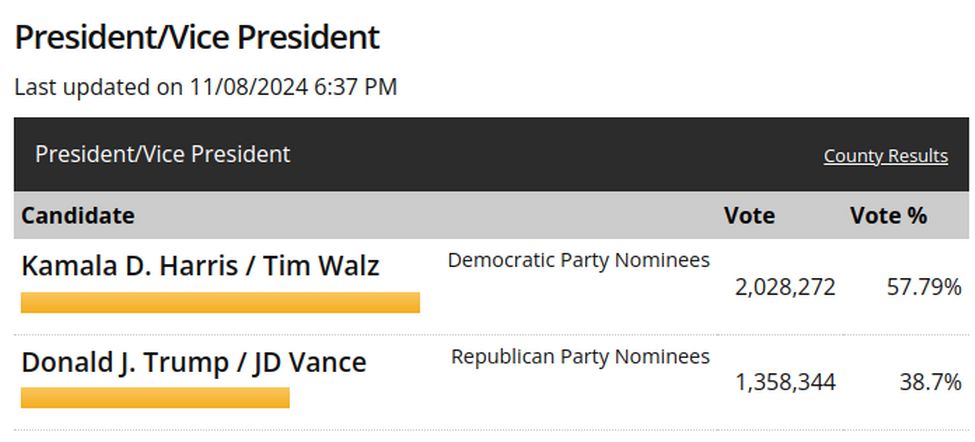Click the 2,028,272 vote count
Screen dimensions: 975x442
click(785, 287)
